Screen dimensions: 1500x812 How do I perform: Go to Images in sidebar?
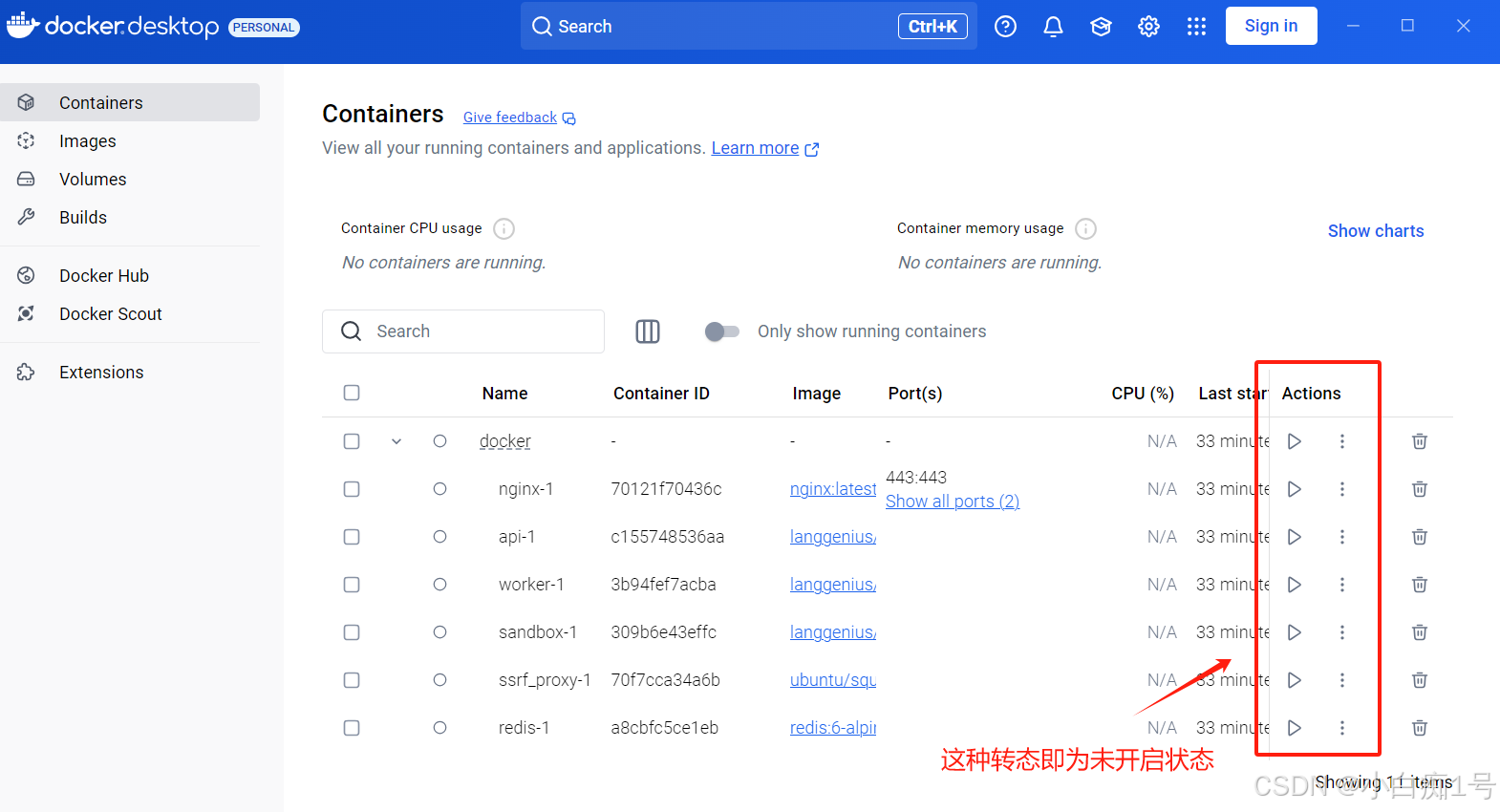(x=130, y=140)
